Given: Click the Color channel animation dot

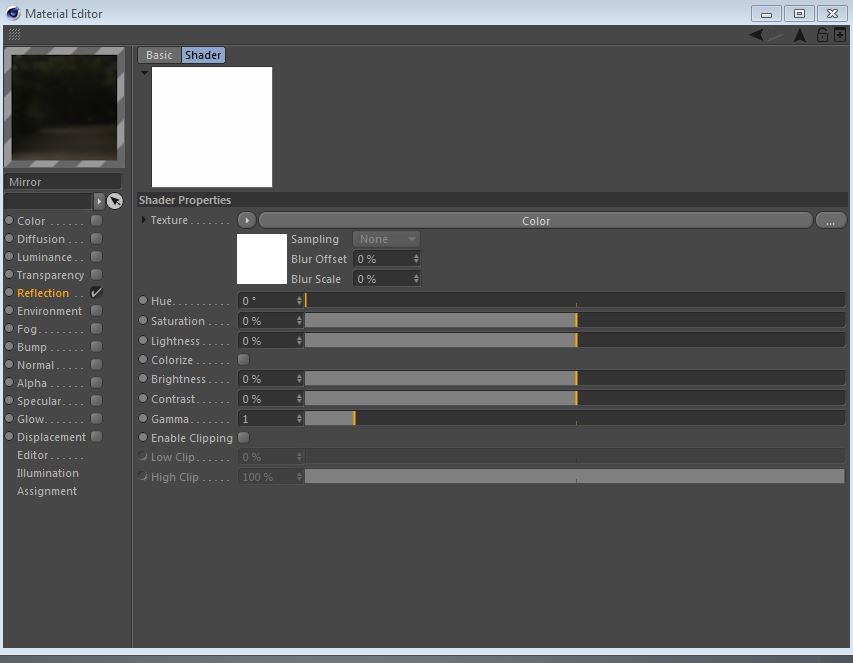Looking at the screenshot, I should [x=9, y=220].
